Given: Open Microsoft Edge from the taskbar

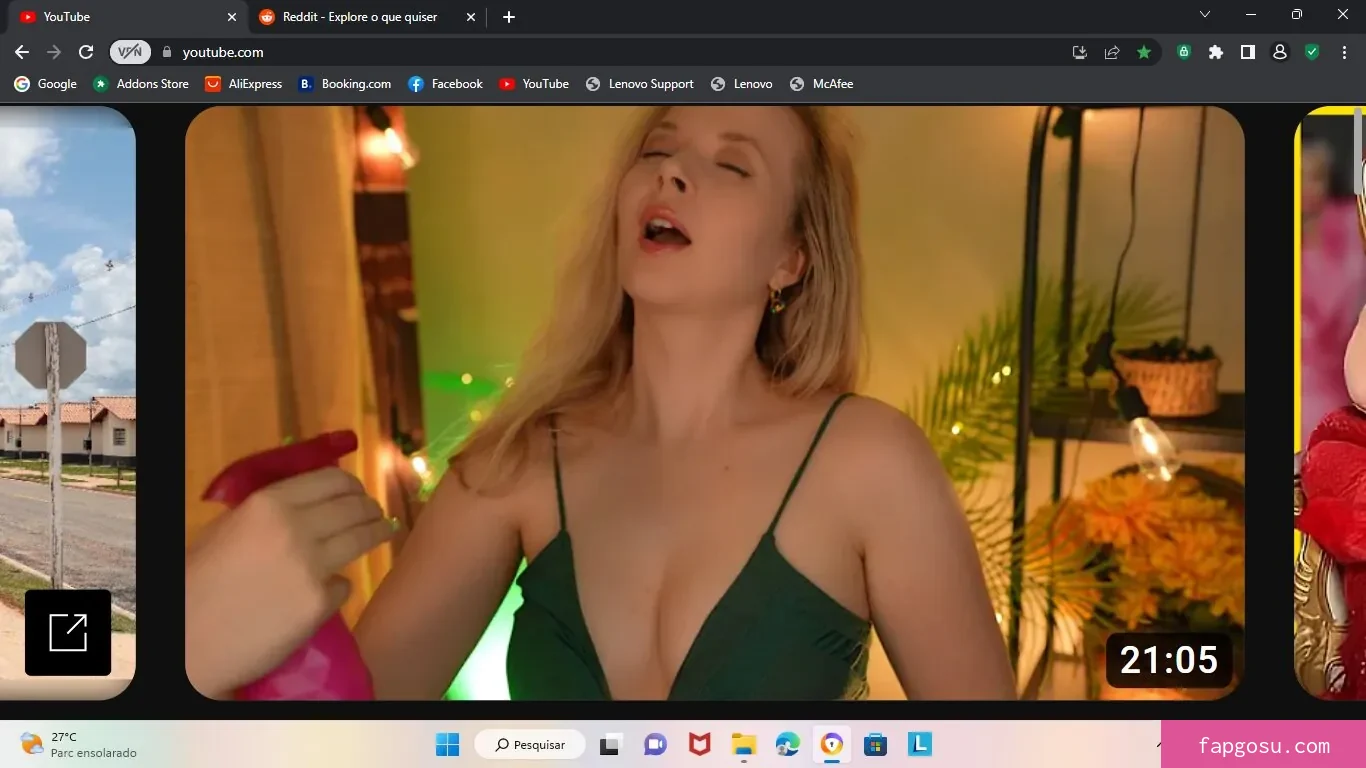Looking at the screenshot, I should tap(788, 744).
